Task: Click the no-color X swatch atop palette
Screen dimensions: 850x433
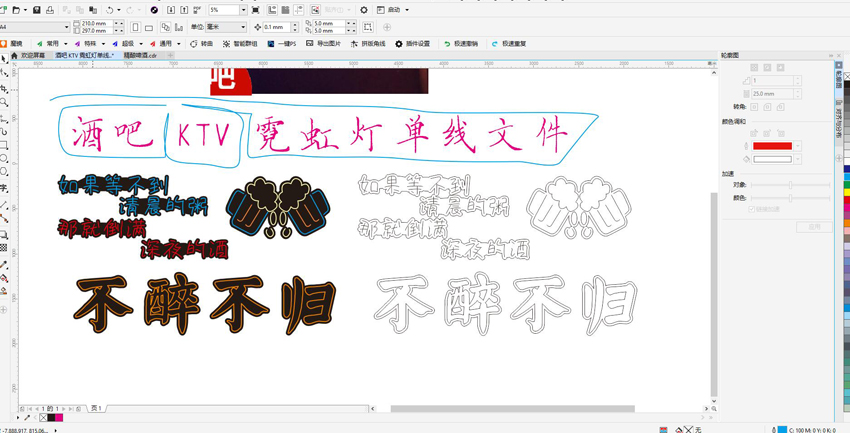Action: 847,77
